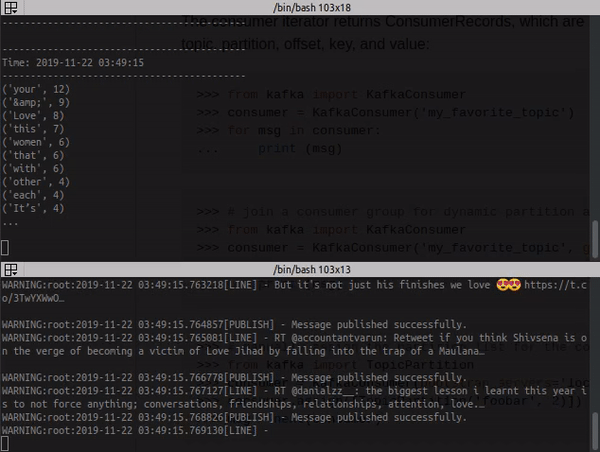Viewport: 600px width, 452px height.
Task: Click the 03:49:15.766778 'Message published successfully' line
Action: pos(234,377)
